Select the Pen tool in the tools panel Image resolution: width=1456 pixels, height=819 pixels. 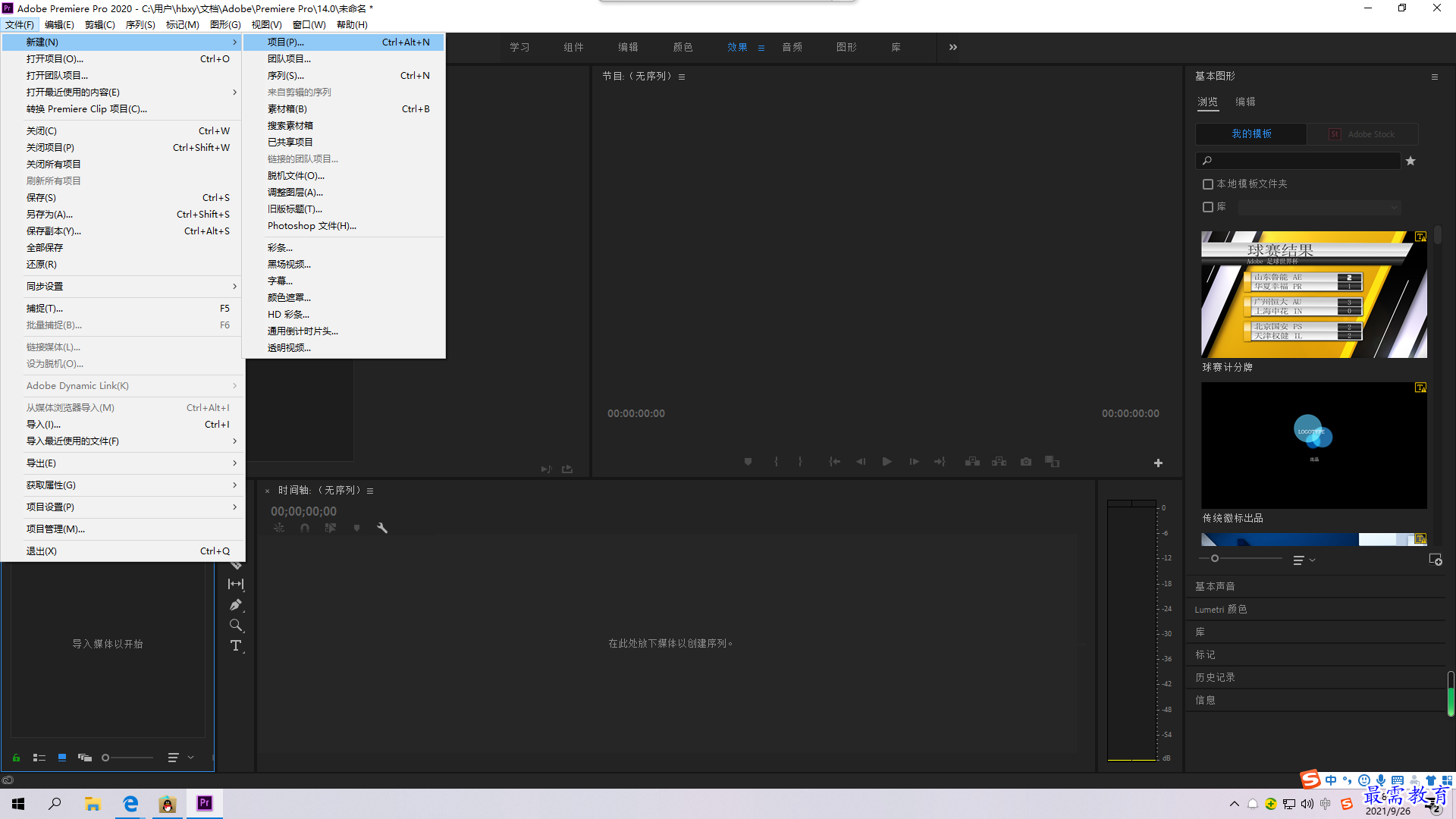(x=236, y=604)
